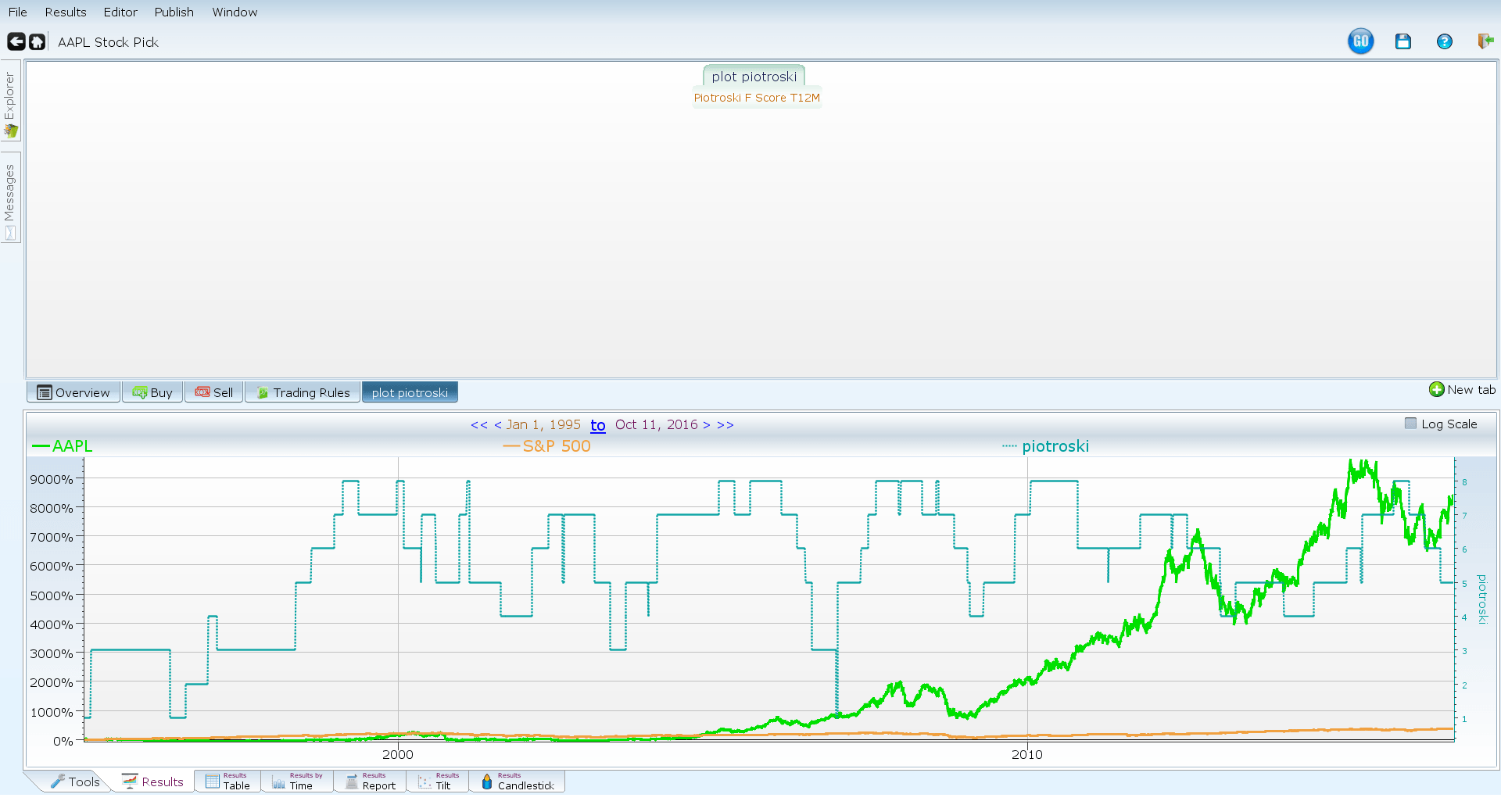
Task: Expand the Explorer side panel
Action: tap(10, 102)
